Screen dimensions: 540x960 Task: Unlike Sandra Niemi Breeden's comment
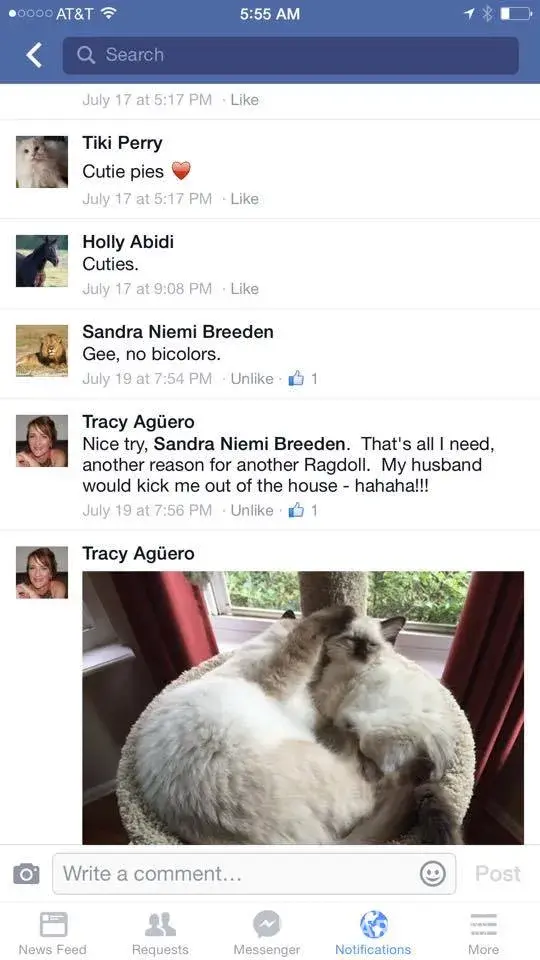(x=252, y=379)
